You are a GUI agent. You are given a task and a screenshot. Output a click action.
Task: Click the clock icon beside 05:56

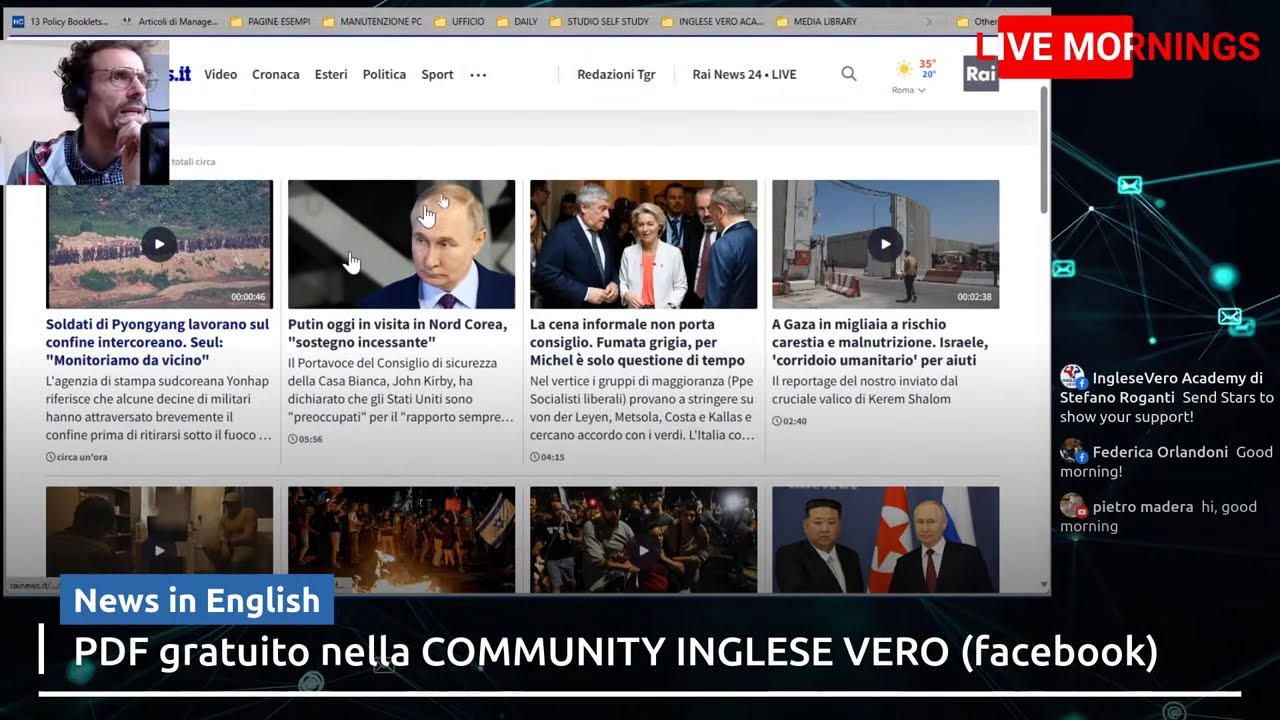coord(292,439)
